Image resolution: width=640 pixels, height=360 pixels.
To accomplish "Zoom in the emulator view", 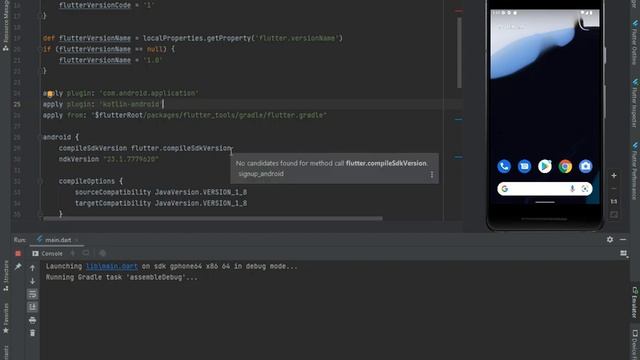I will point(614,176).
